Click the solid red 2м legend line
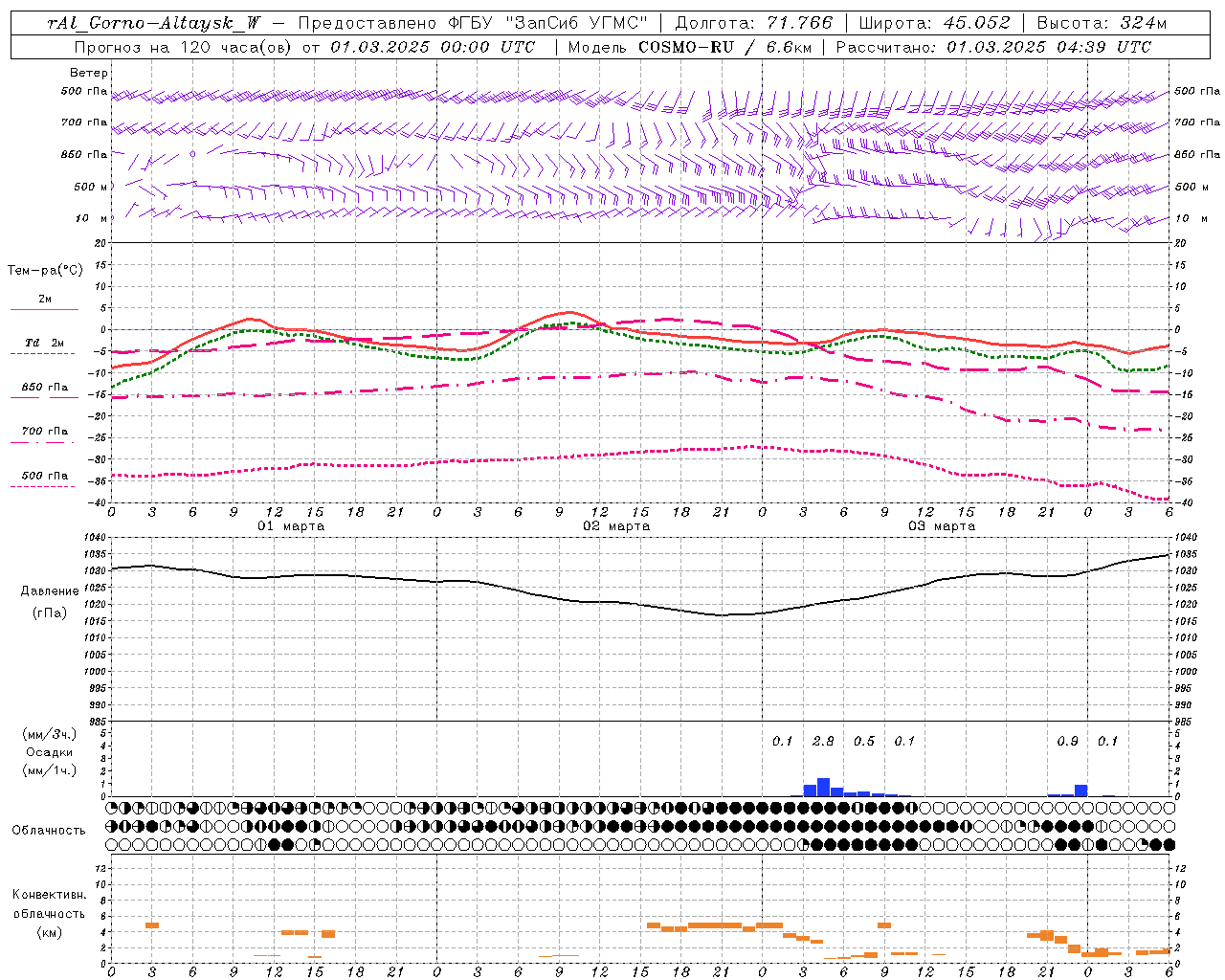Image resolution: width=1225 pixels, height=980 pixels. coord(44,309)
